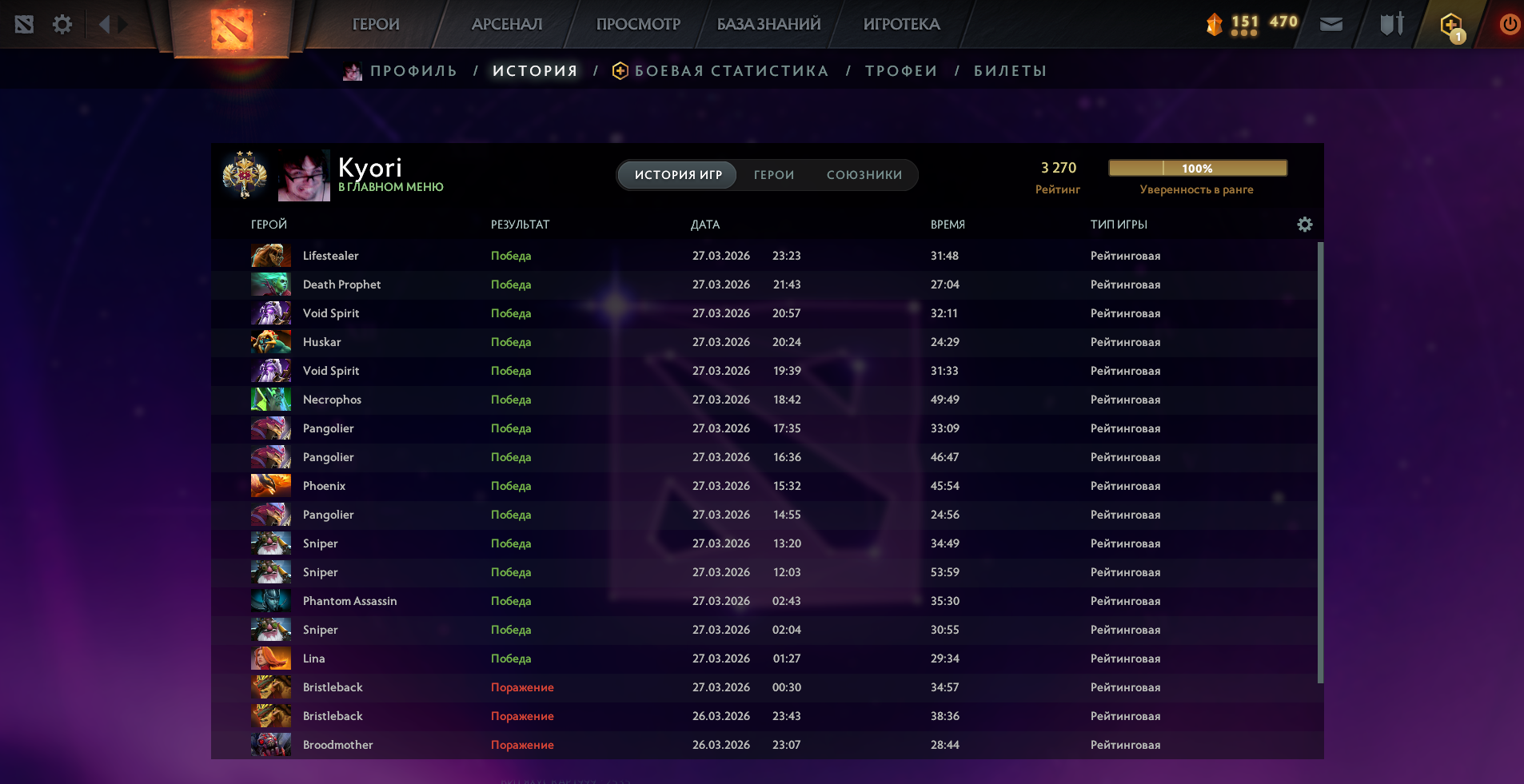Sort by the ВРЕМЯ column header
Screen dimensions: 1524x784
coord(948,225)
